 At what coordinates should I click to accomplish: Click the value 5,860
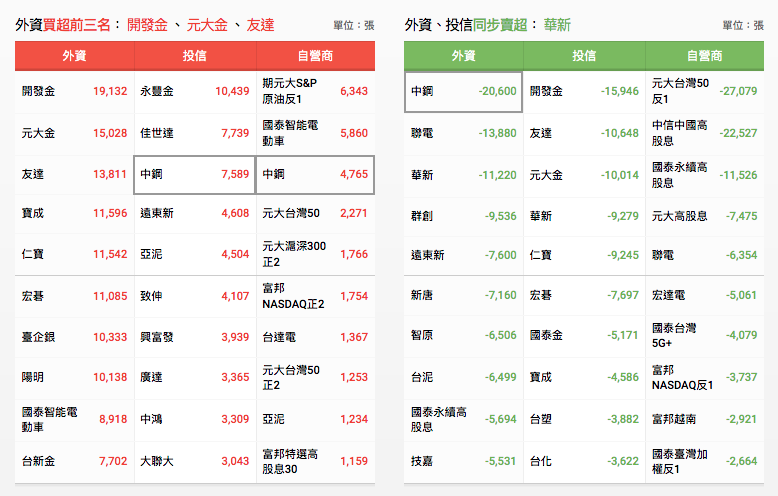point(354,133)
